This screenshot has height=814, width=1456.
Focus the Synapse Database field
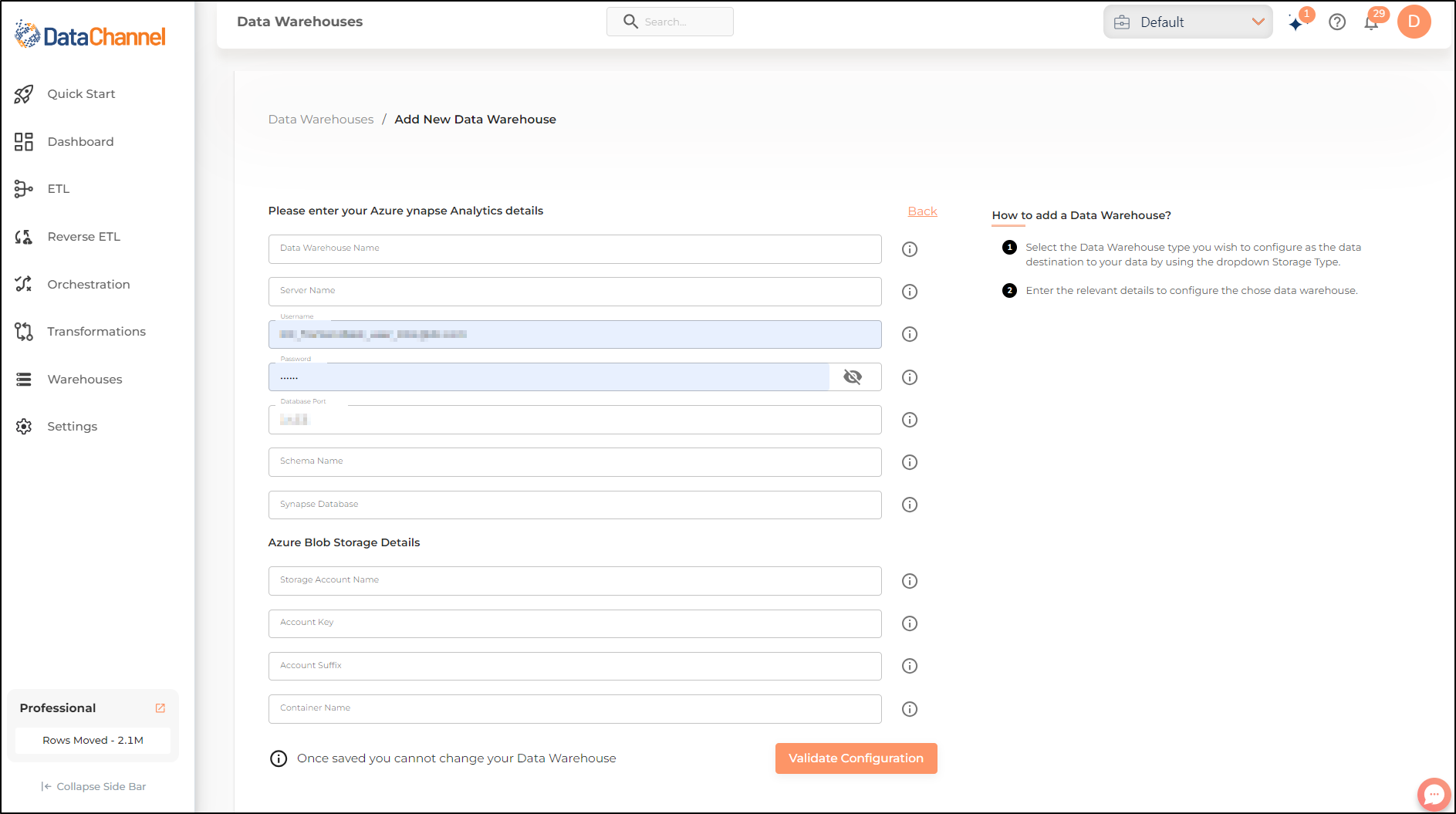[575, 505]
